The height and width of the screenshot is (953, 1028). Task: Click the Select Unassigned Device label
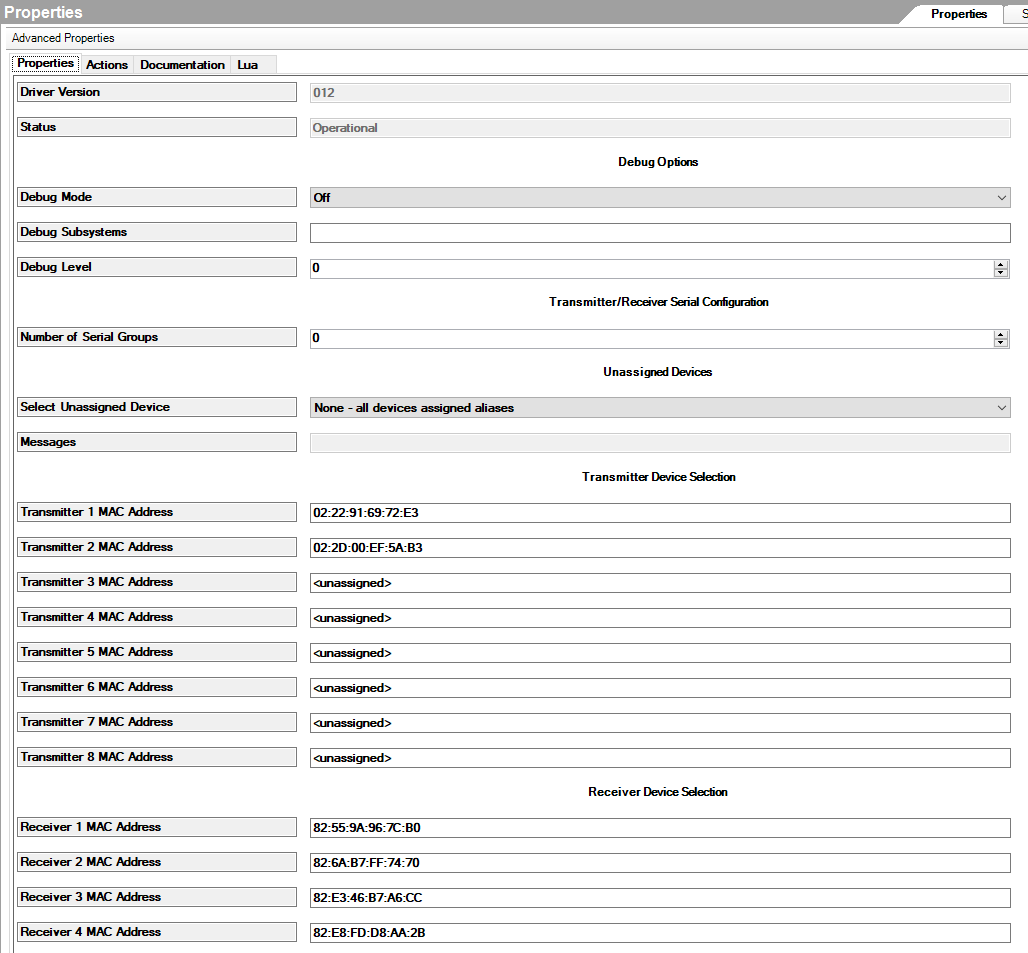point(157,407)
